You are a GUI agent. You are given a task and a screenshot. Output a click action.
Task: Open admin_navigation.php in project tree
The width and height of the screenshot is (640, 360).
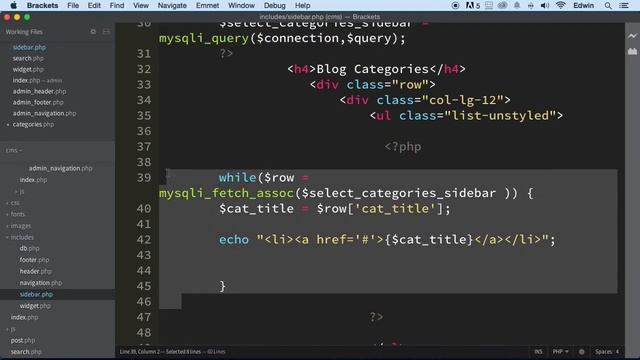pos(60,168)
